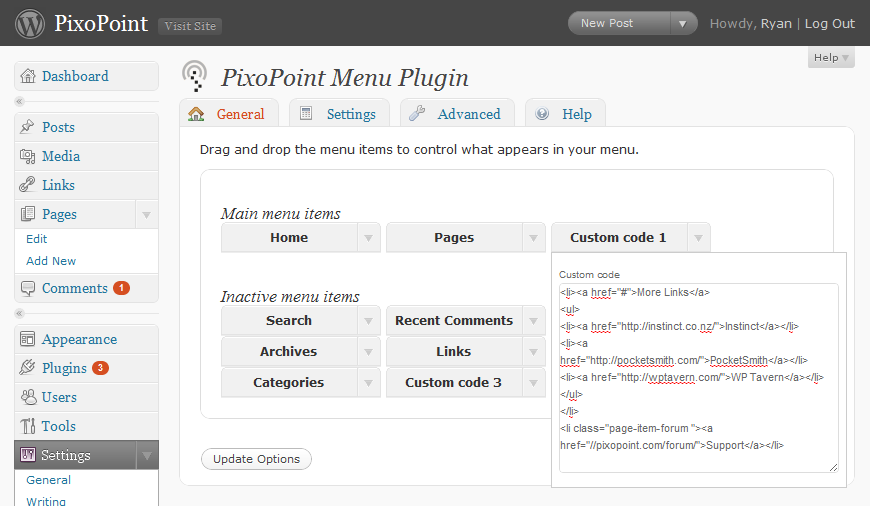Expand the Recent Comments item options
The height and width of the screenshot is (506, 870).
tap(533, 321)
